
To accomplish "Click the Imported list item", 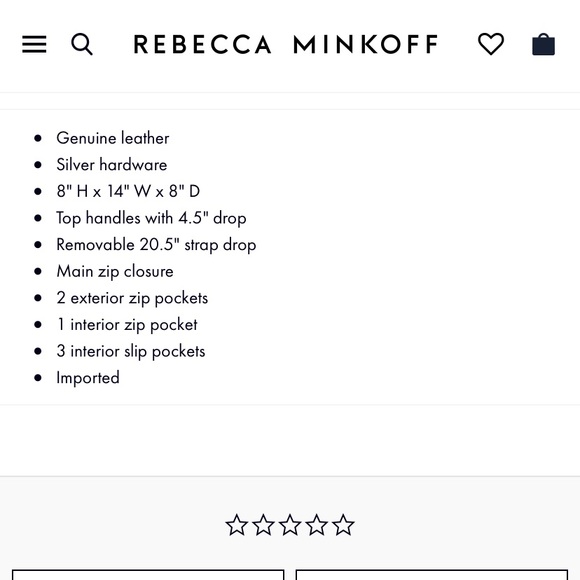I will (88, 378).
